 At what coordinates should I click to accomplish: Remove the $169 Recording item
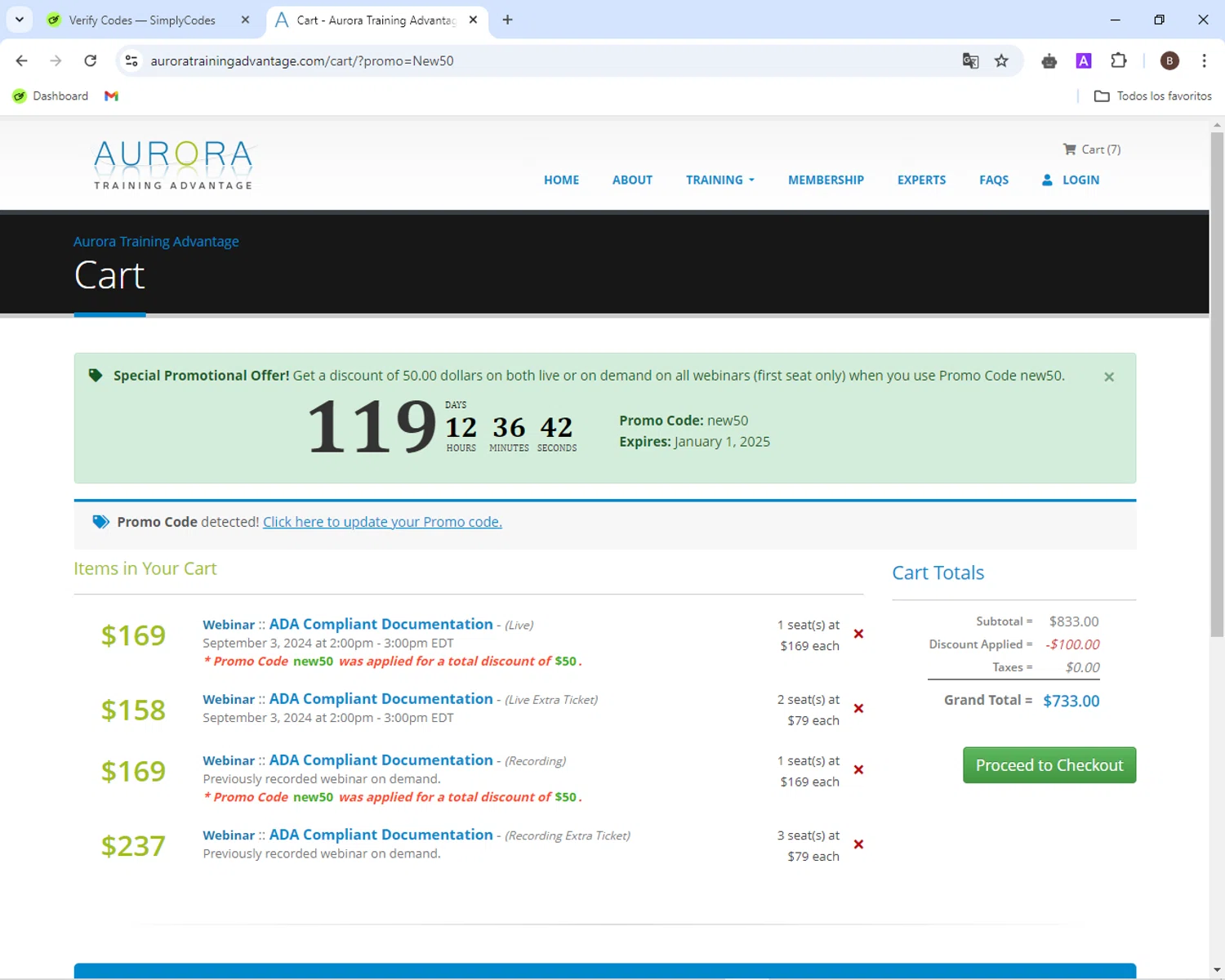pos(858,770)
